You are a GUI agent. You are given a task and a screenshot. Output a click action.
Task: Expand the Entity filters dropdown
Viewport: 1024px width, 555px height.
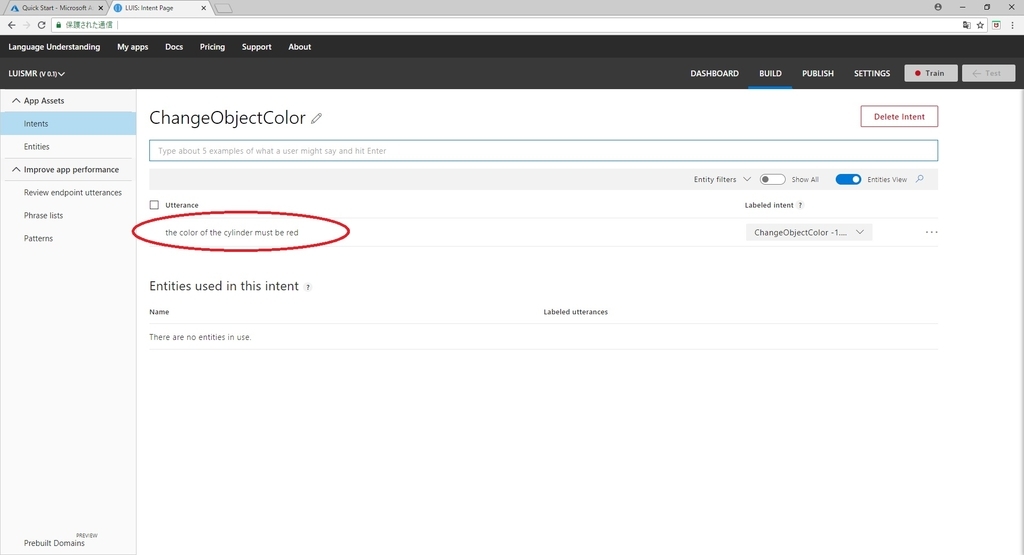tap(722, 180)
